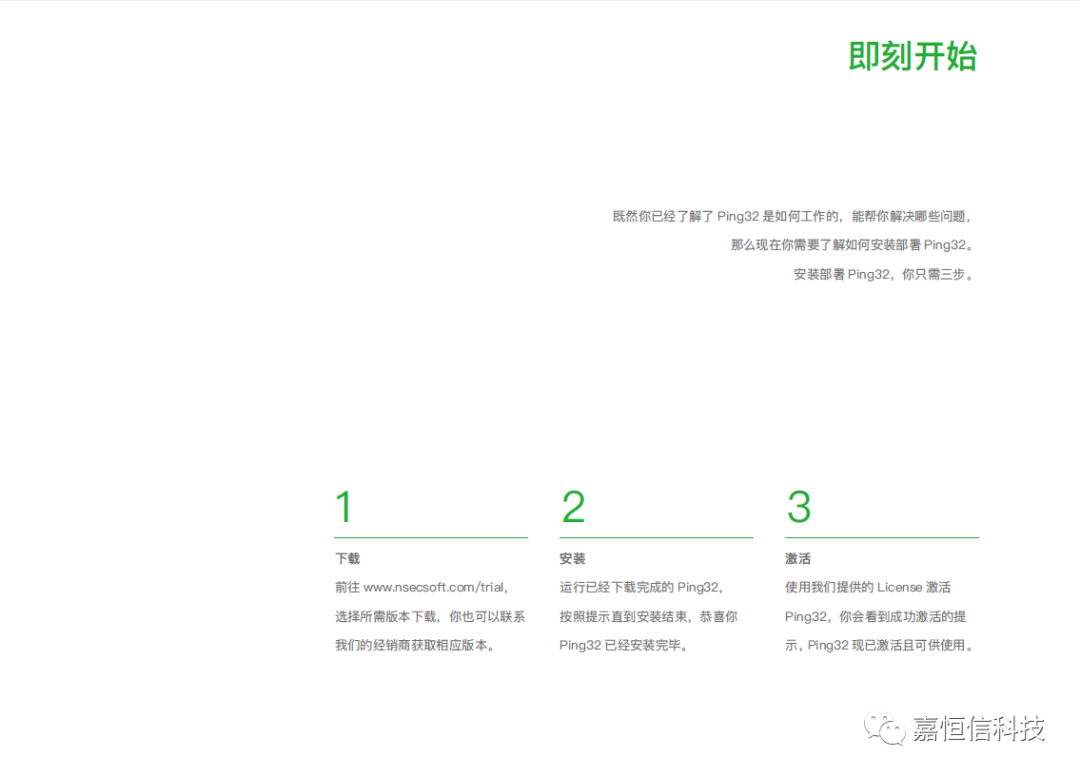Image resolution: width=1080 pixels, height=776 pixels.
Task: Click the line Ping32 已经安装完毕
Action: point(623,645)
